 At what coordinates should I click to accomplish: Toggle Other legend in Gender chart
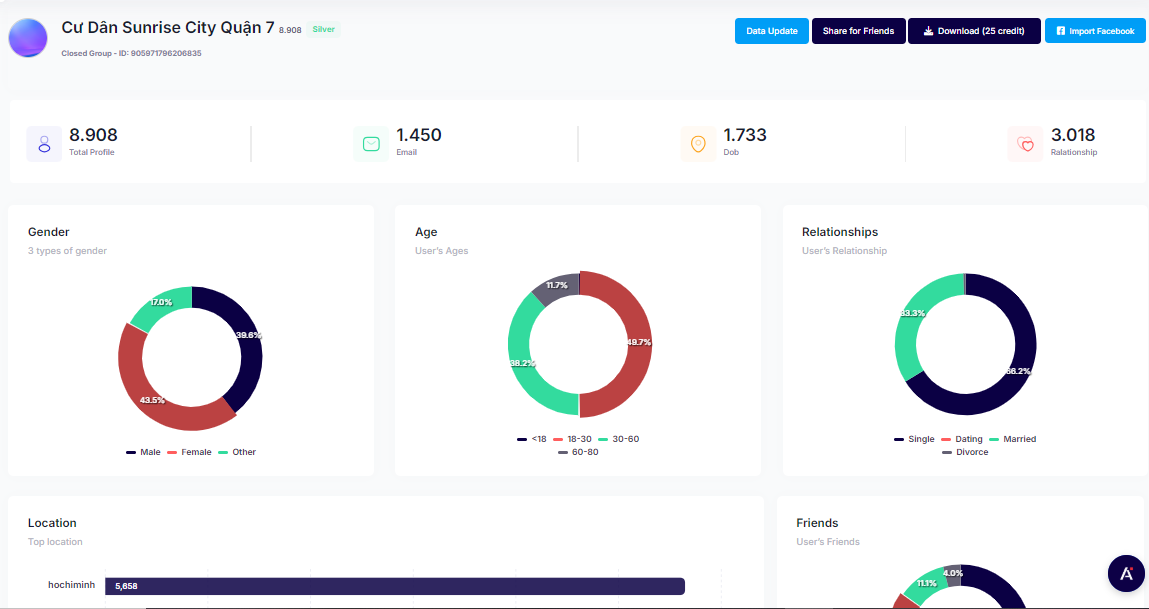tap(237, 452)
